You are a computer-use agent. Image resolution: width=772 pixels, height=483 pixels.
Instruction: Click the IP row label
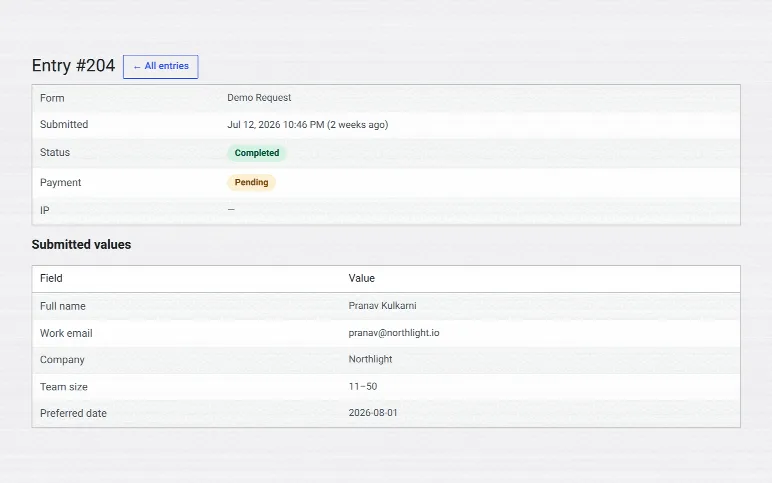44,210
